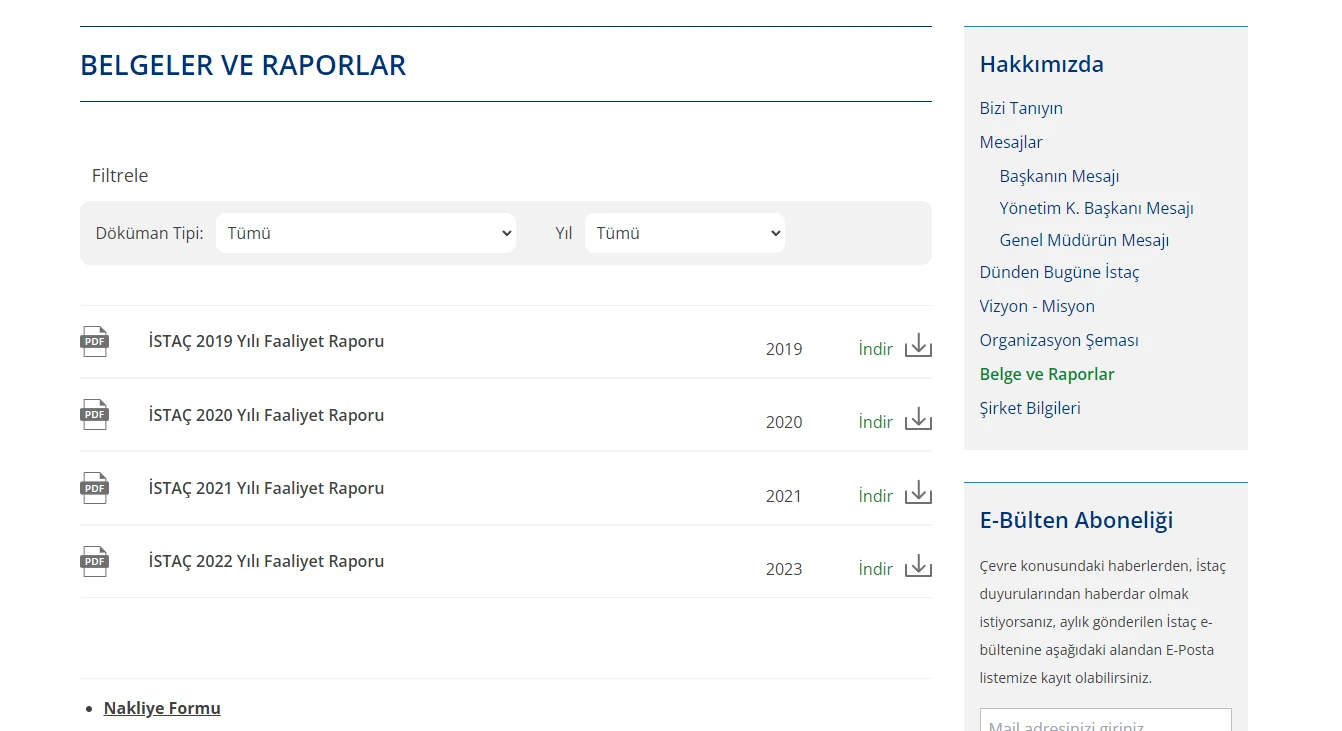Click year value 2019 in list
This screenshot has height=731, width=1342.
[x=784, y=349]
